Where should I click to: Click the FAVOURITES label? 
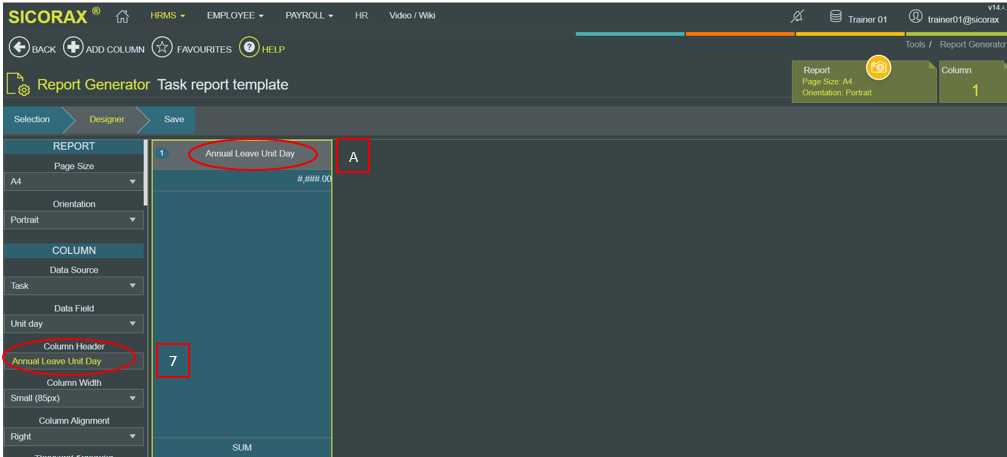(x=204, y=49)
